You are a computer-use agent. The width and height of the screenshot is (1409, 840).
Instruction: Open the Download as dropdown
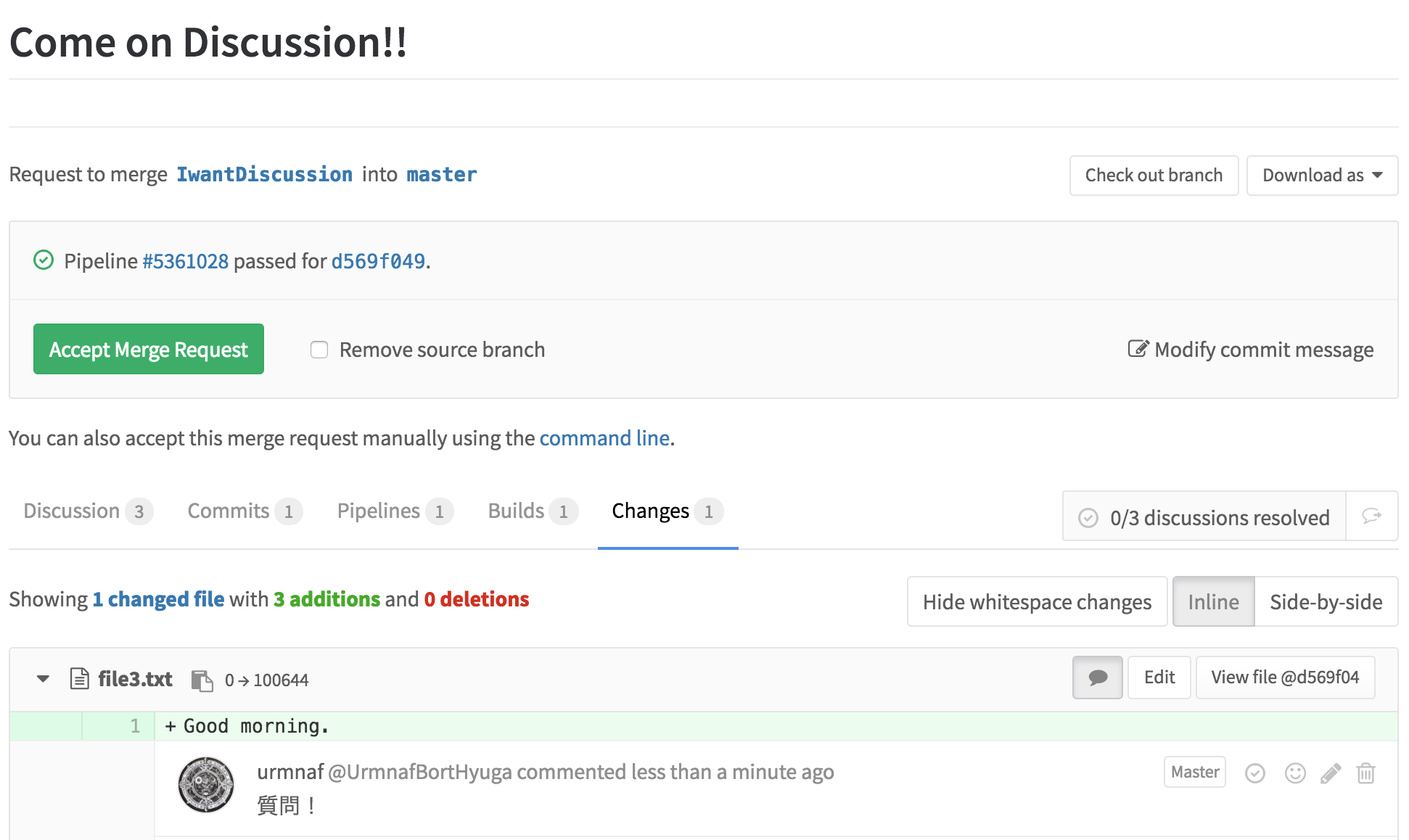1322,175
